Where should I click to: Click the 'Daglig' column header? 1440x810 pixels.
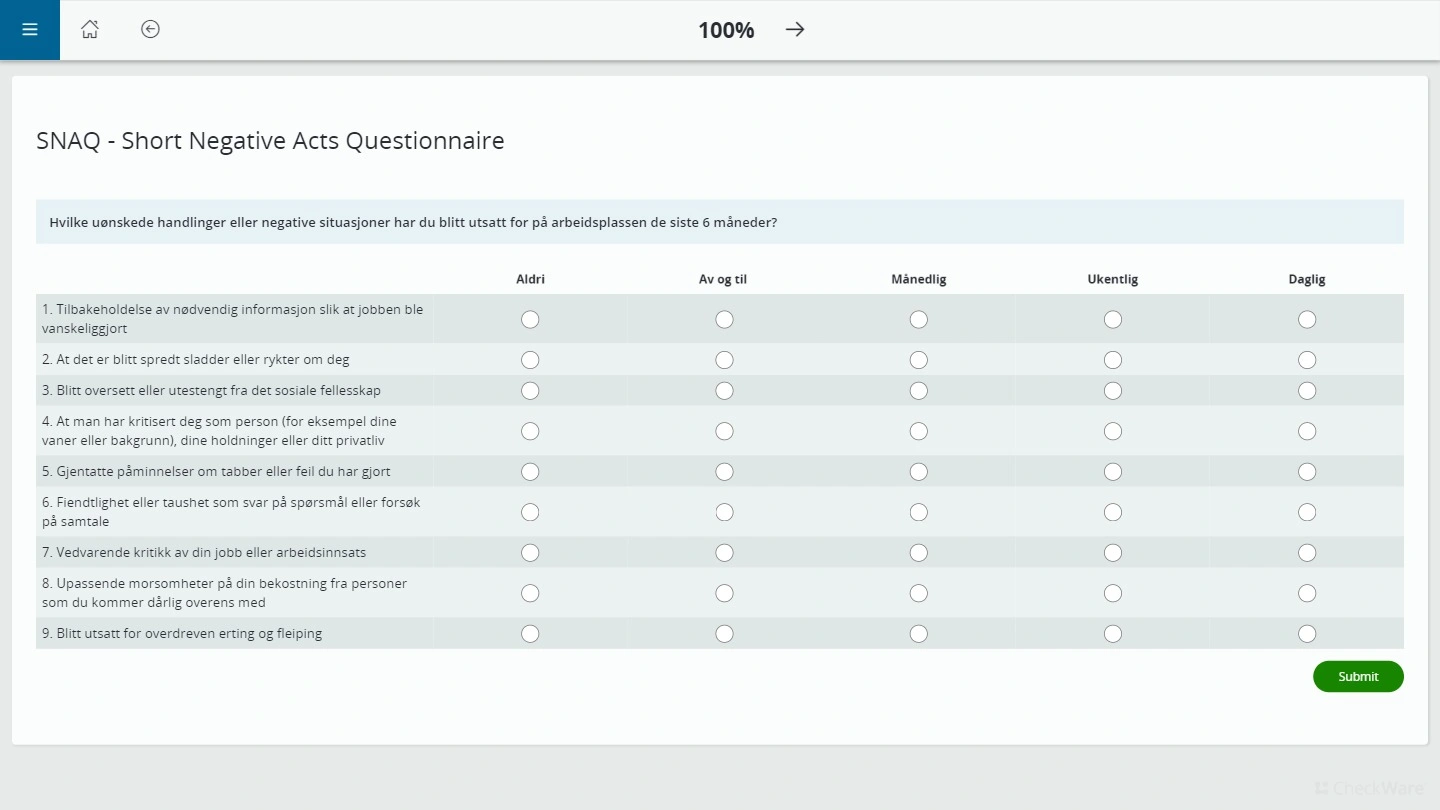click(1307, 280)
